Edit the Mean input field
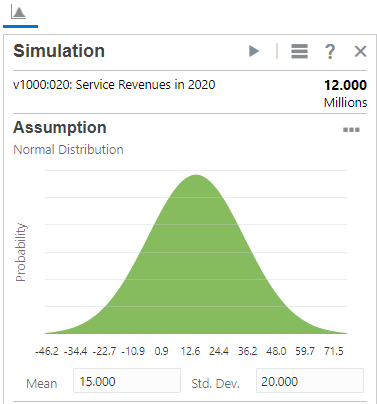 [x=127, y=381]
